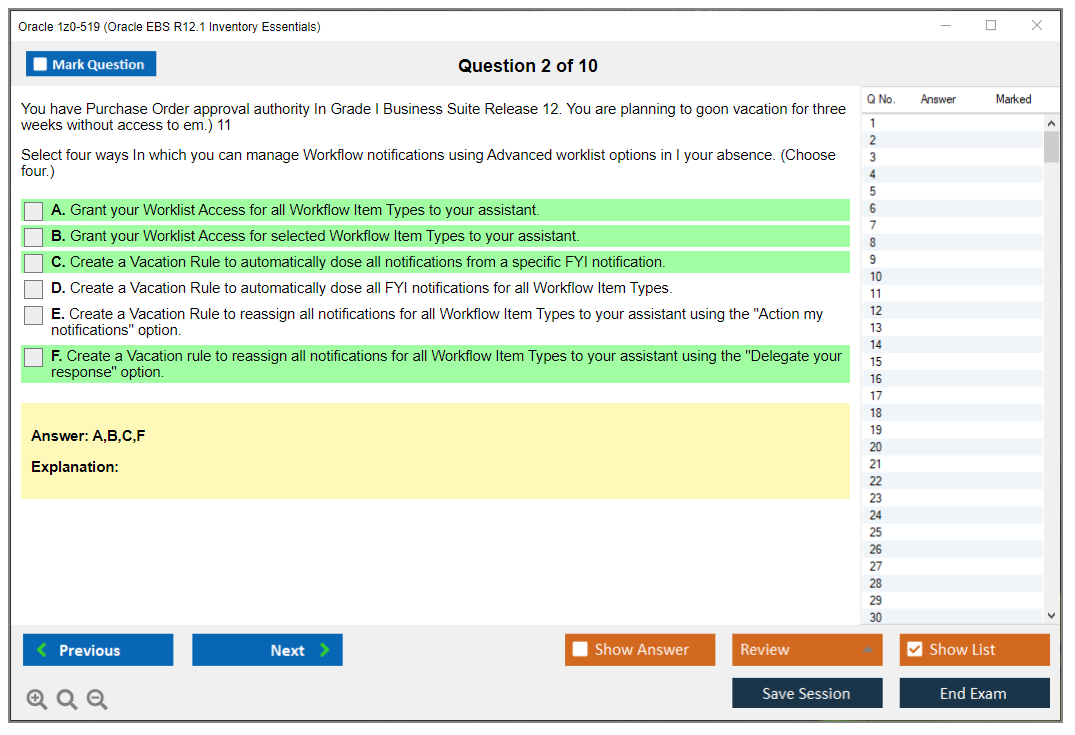Image resolution: width=1075 pixels, height=735 pixels.
Task: Click the middle magnifier reset icon
Action: coord(66,699)
